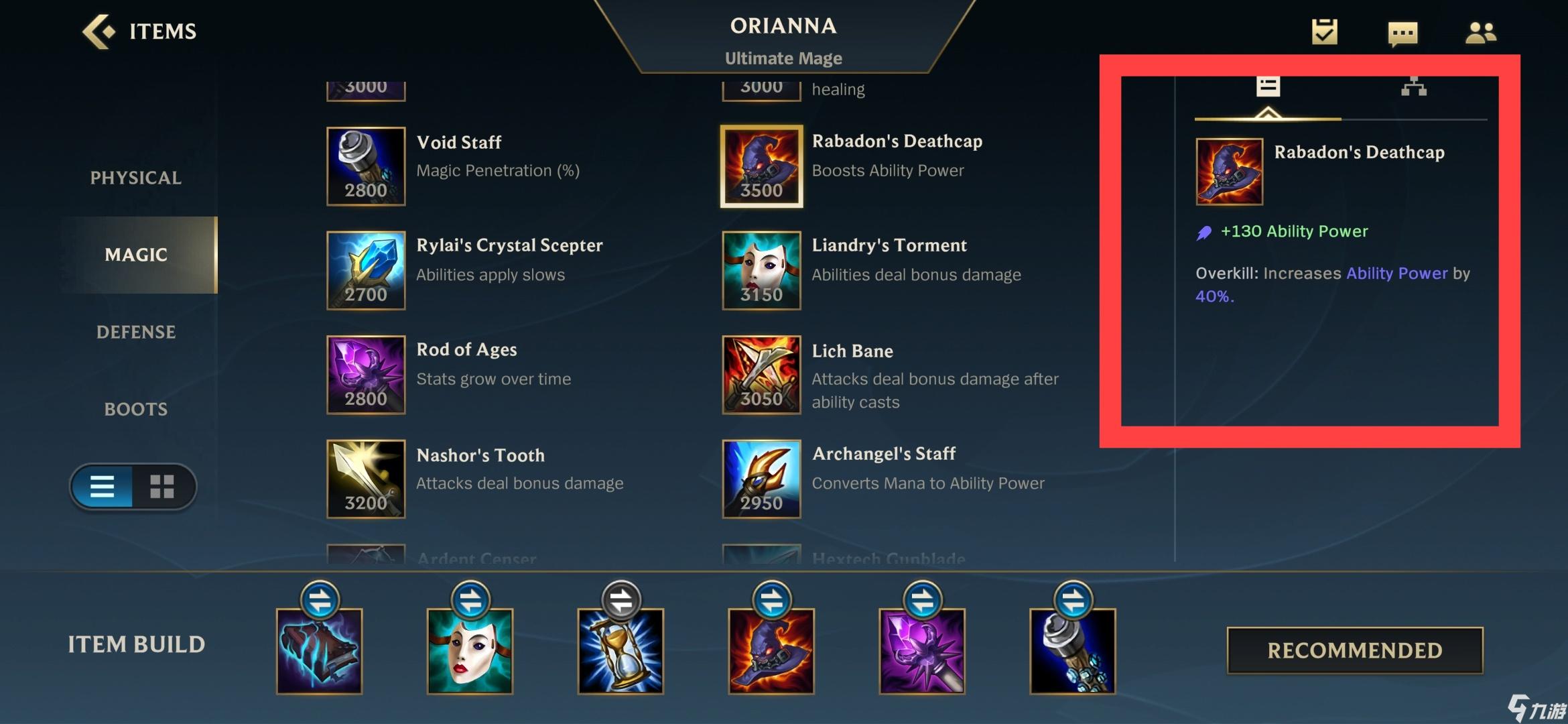Image resolution: width=1568 pixels, height=724 pixels.
Task: Open the Physical items category
Action: coord(136,178)
